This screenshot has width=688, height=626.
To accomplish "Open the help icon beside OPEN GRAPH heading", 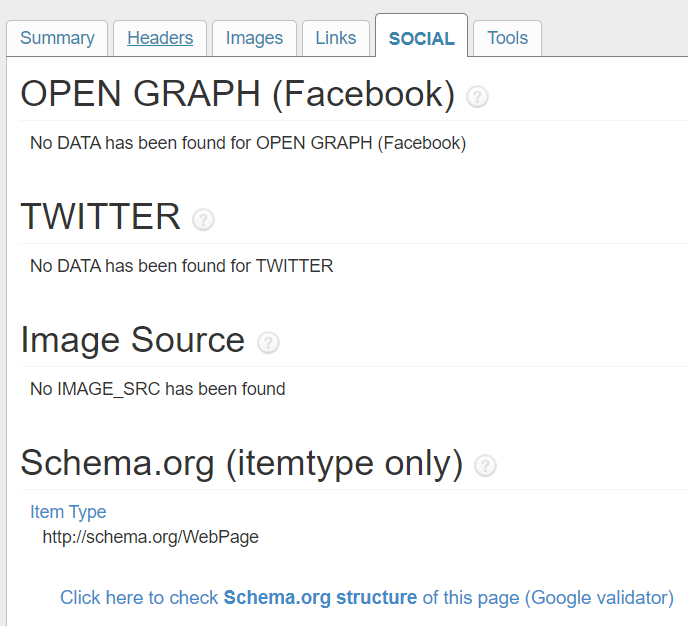I will point(477,97).
